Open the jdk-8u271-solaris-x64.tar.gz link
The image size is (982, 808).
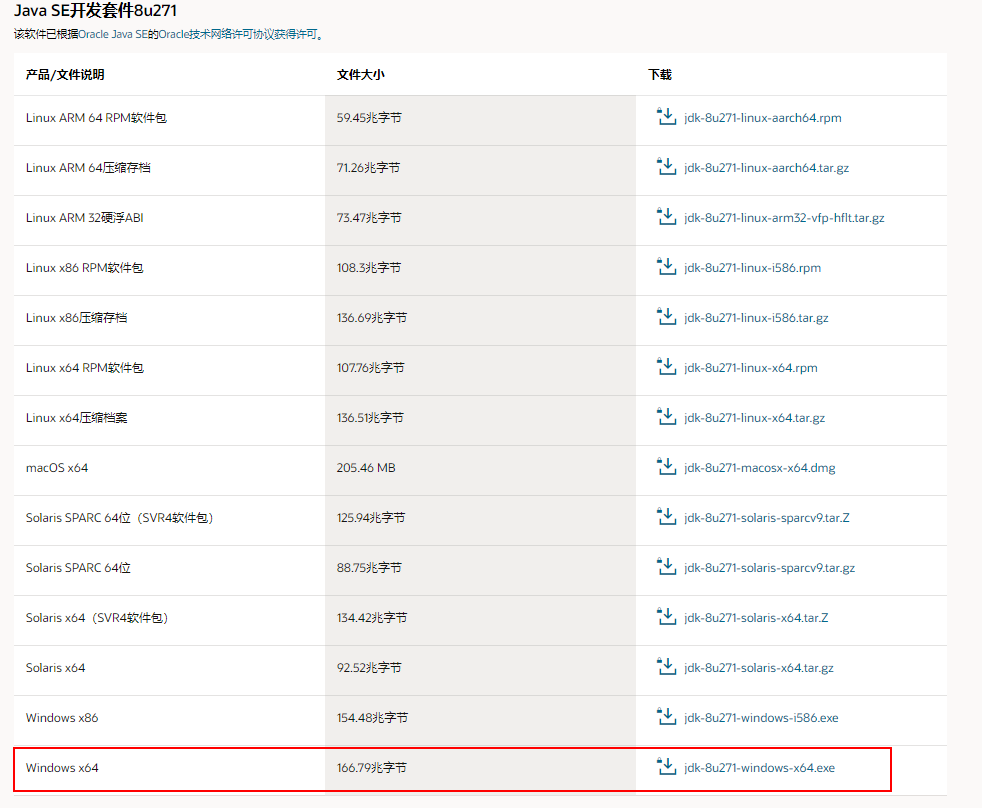(759, 668)
